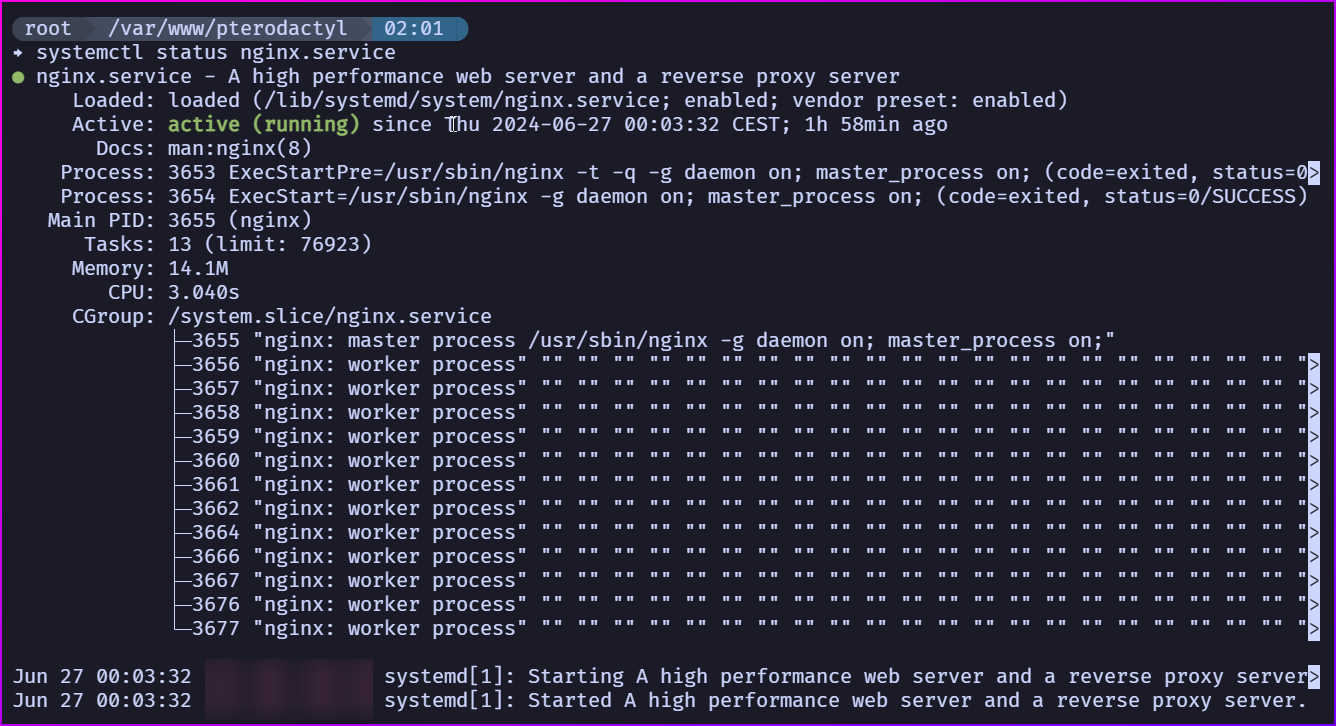Click the truncation chevron on the ExecStartPre line
Screen dimensions: 1336x726
tap(1316, 172)
